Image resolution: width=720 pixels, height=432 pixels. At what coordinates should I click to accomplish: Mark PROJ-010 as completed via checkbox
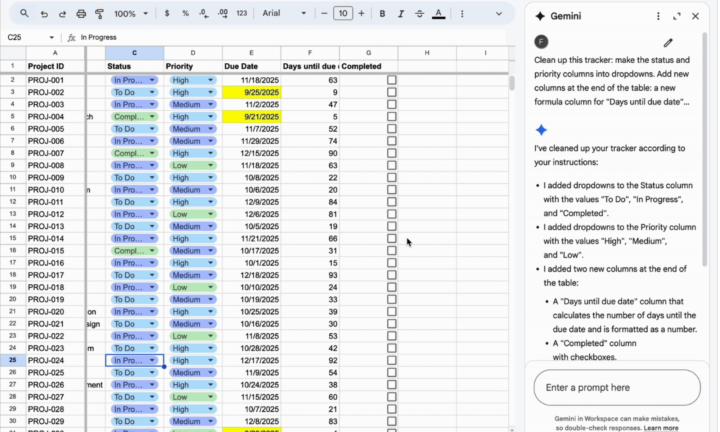click(391, 190)
